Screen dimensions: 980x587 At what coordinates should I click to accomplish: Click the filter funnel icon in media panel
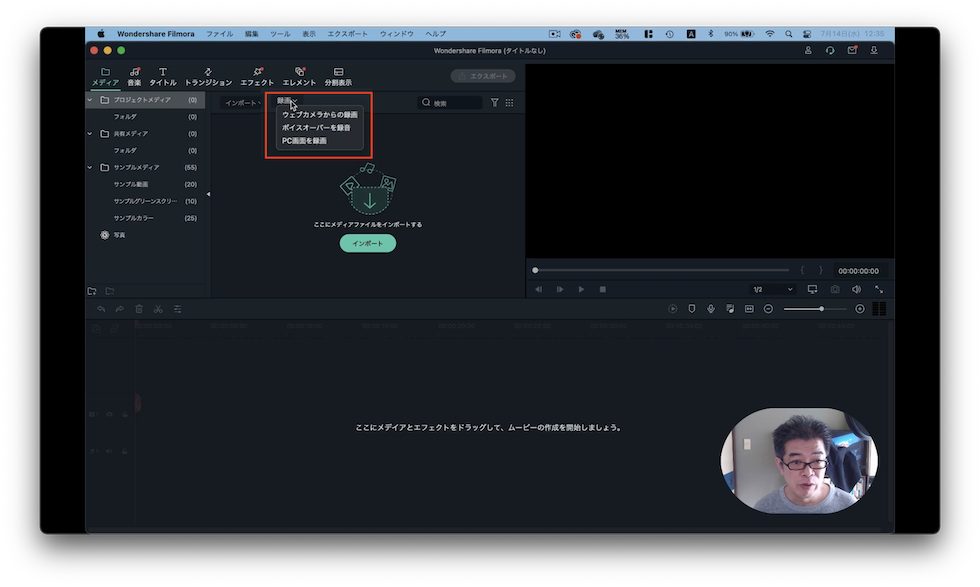coord(494,103)
